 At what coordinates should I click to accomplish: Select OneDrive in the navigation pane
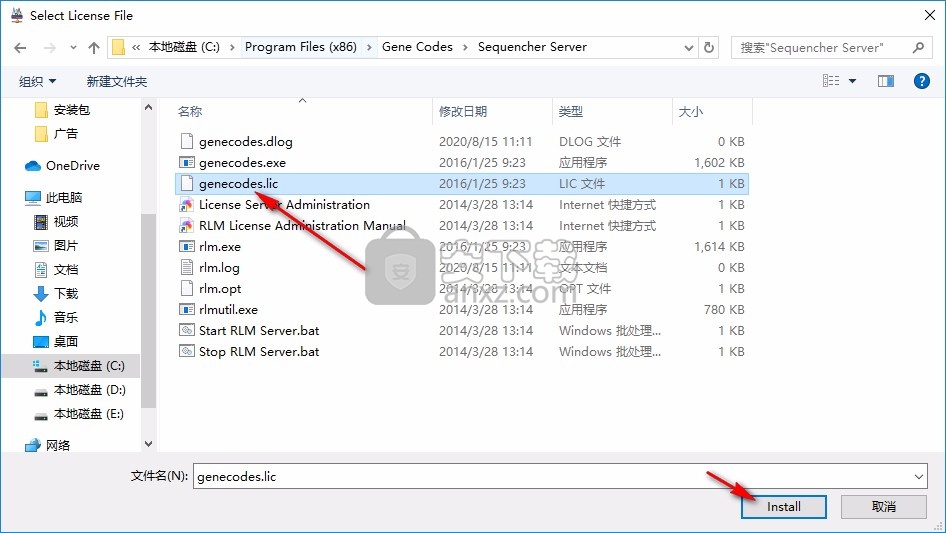pos(72,166)
